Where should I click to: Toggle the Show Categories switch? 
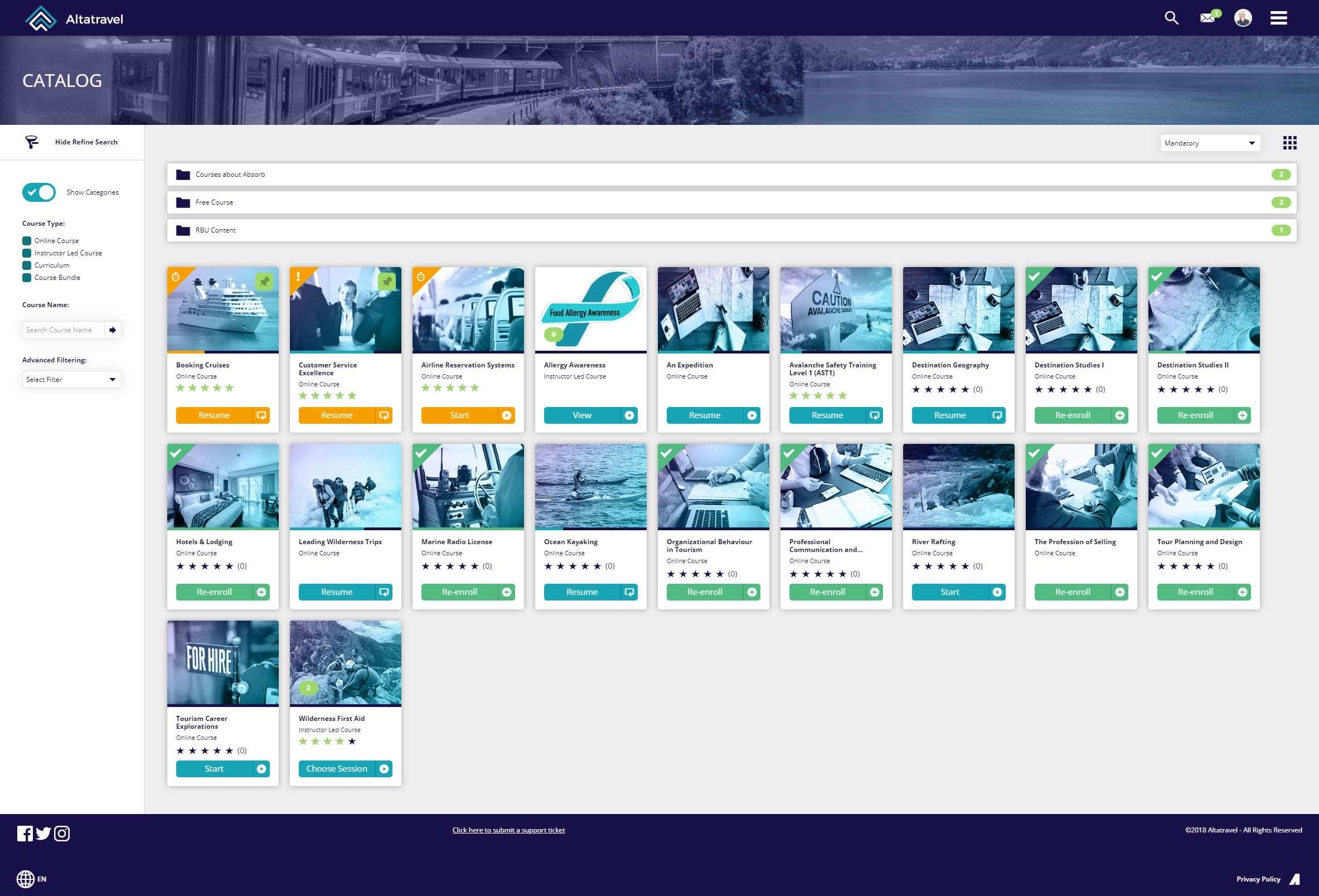coord(38,192)
